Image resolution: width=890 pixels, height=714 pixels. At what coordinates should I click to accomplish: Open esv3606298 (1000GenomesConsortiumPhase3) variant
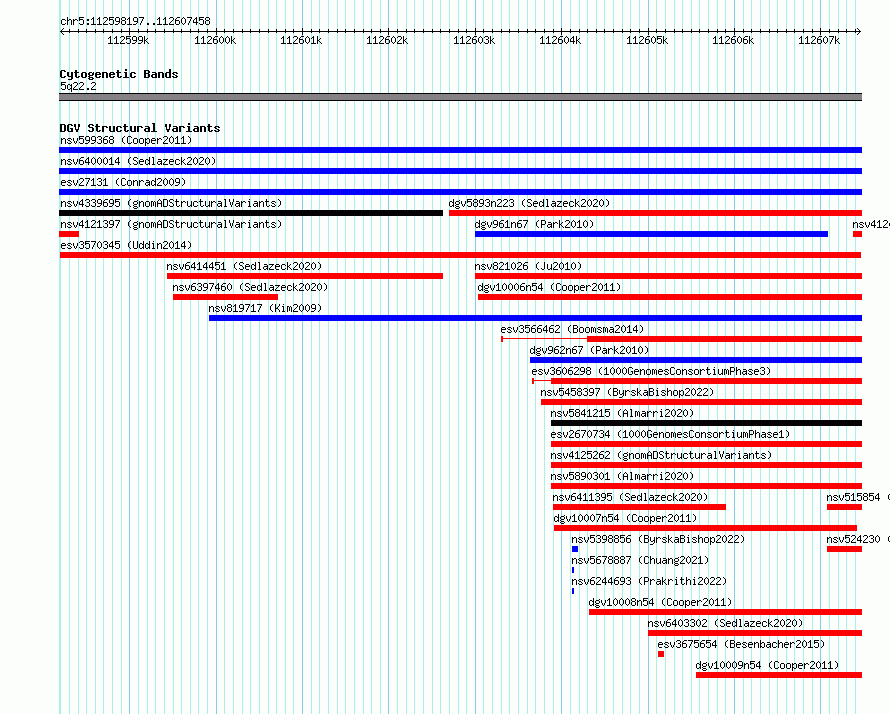coord(651,371)
